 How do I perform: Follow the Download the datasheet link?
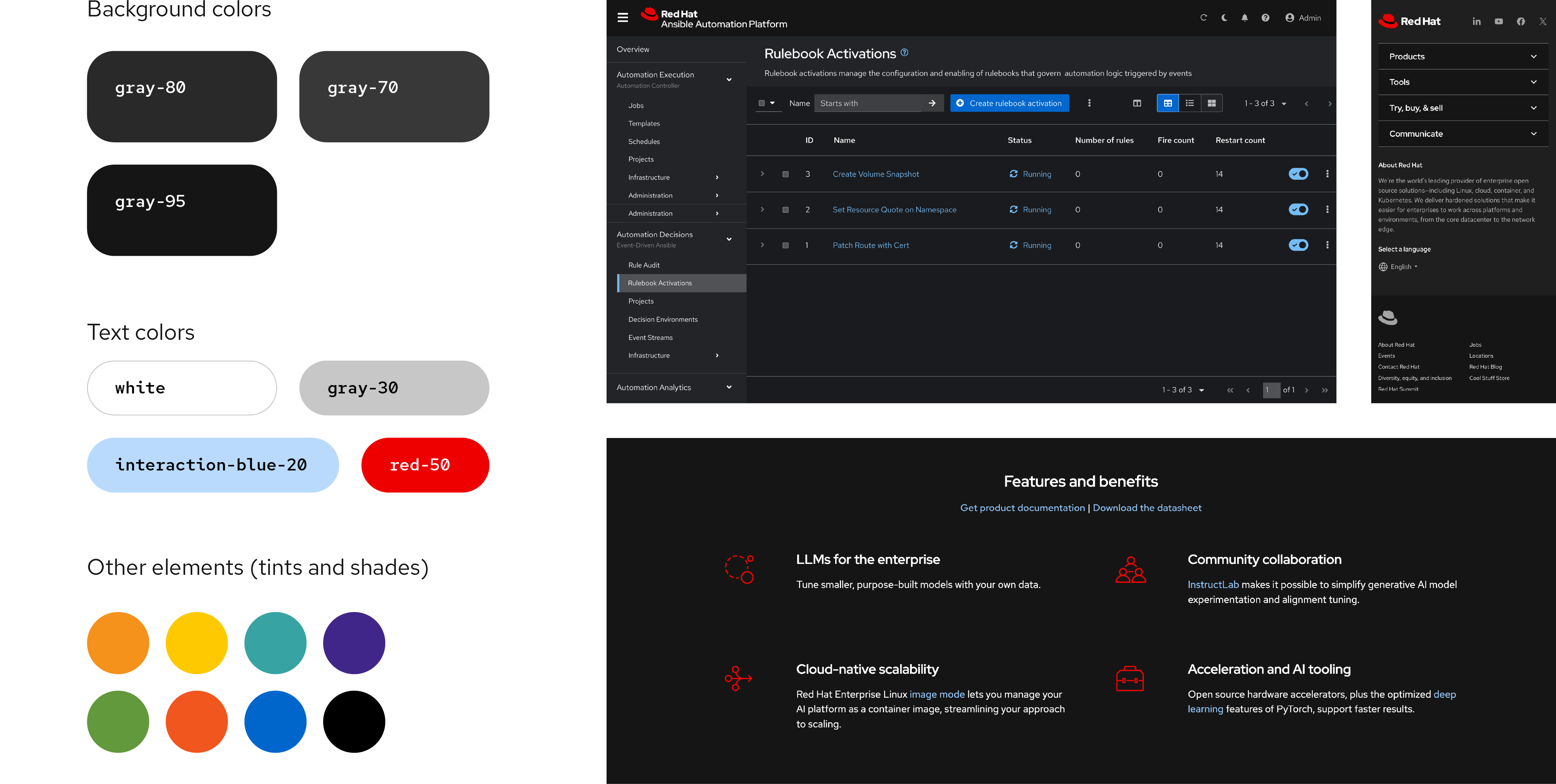pyautogui.click(x=1147, y=508)
